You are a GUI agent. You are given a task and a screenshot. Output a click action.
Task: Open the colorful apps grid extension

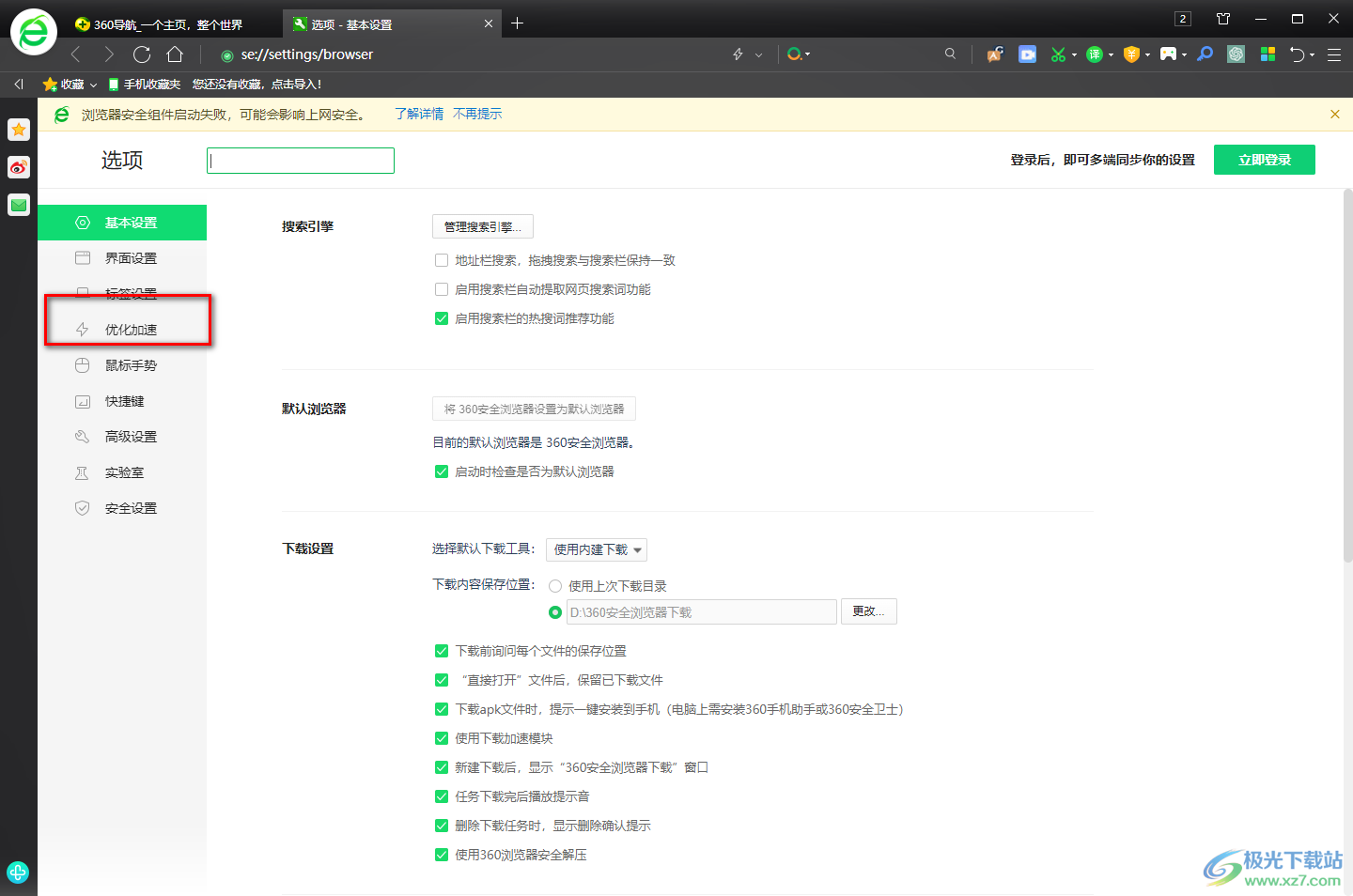coord(1267,54)
